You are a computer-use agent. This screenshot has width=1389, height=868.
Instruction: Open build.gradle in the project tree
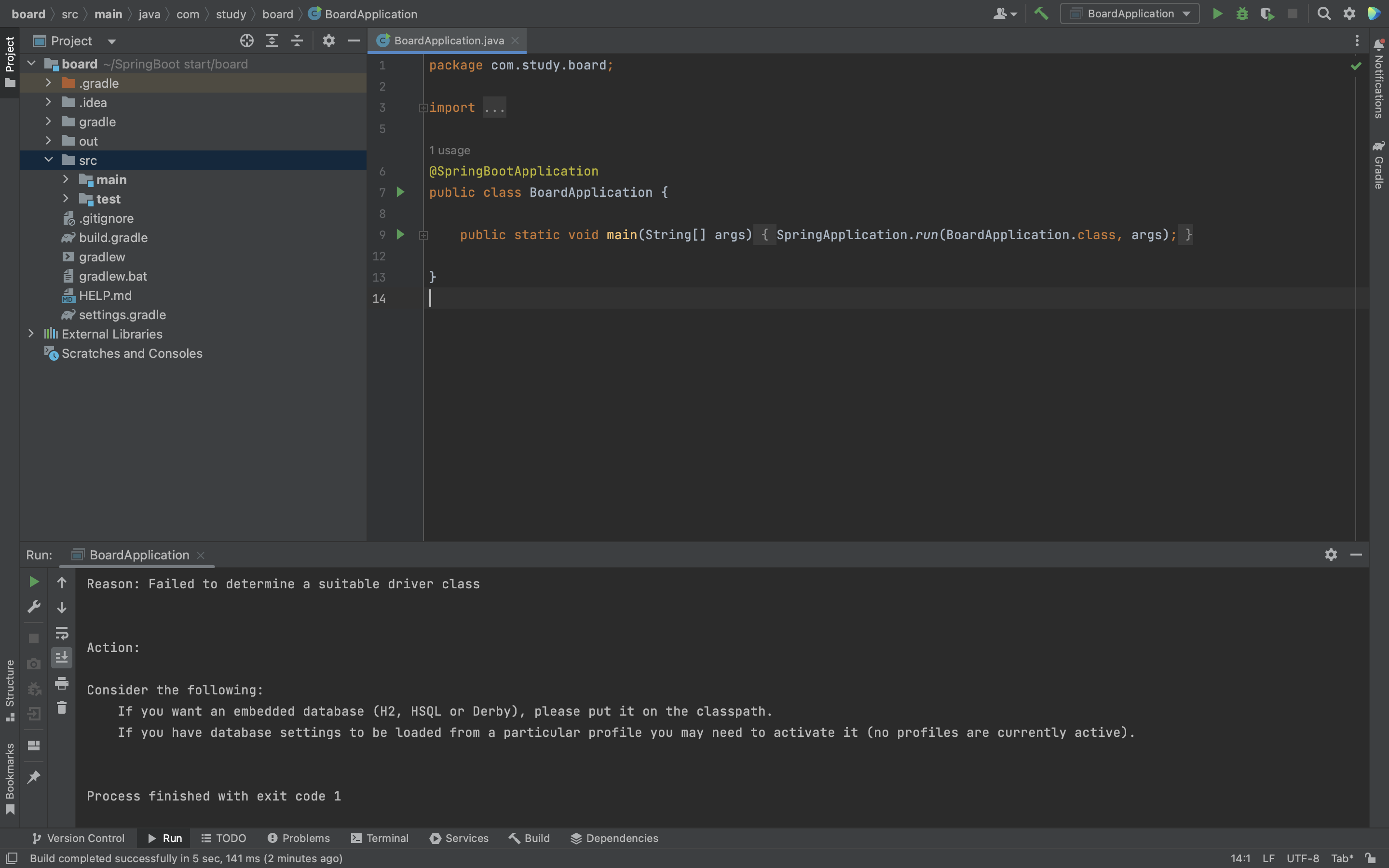coord(113,238)
